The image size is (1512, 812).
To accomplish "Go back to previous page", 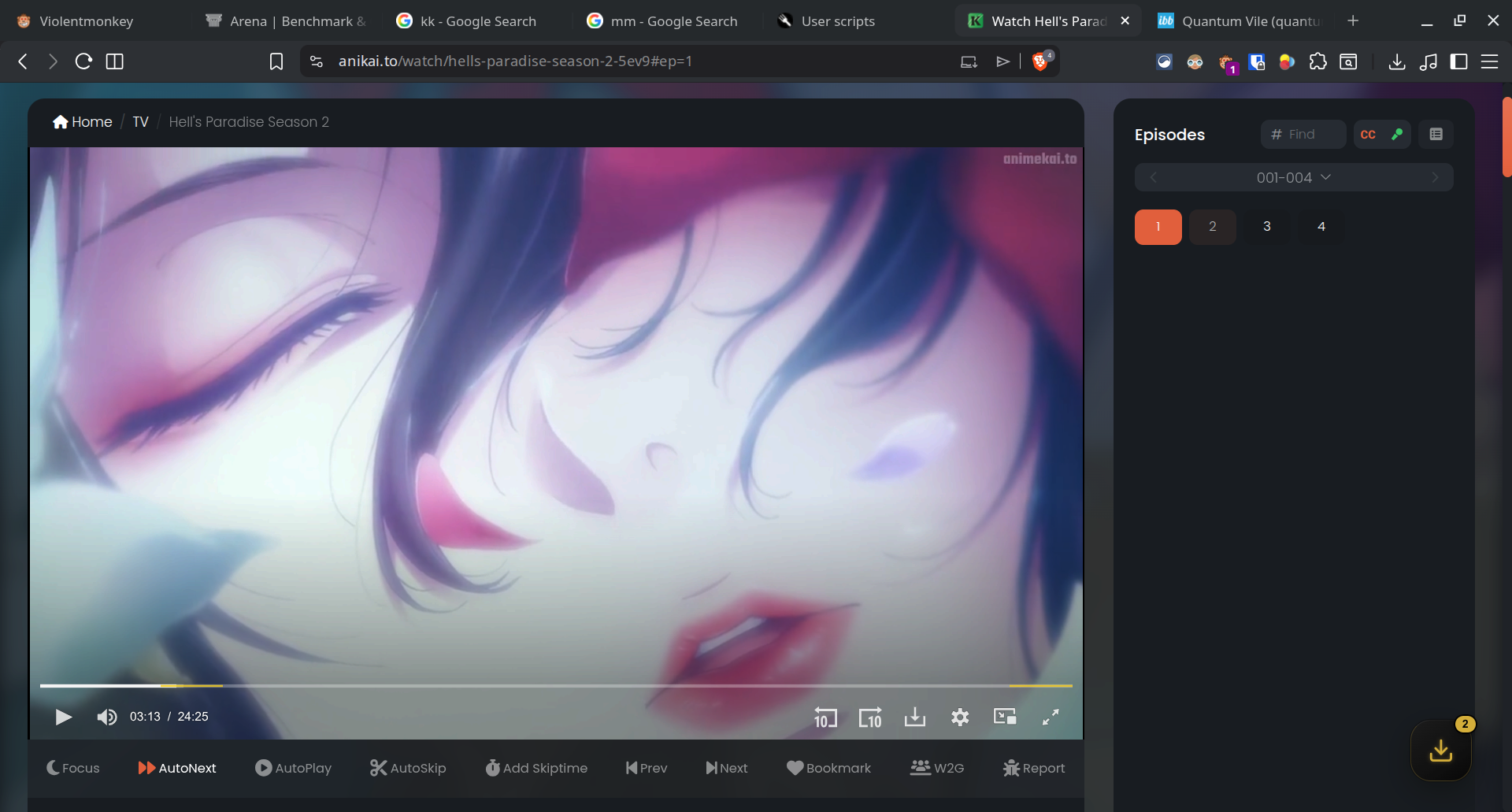I will [23, 61].
